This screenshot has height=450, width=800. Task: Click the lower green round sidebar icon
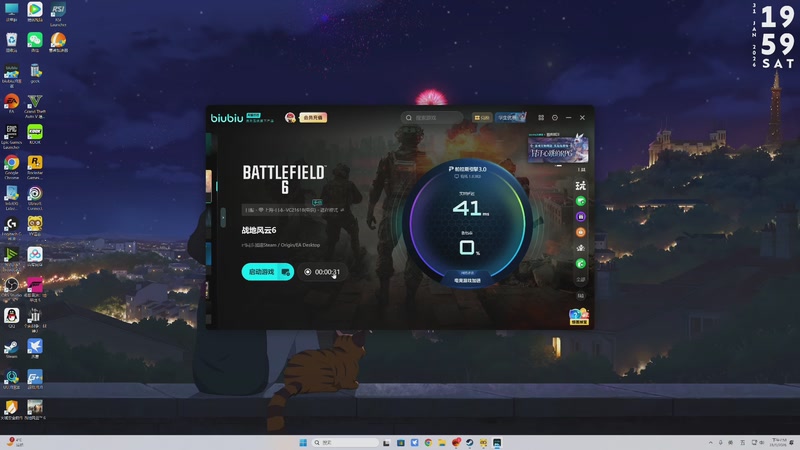[581, 263]
